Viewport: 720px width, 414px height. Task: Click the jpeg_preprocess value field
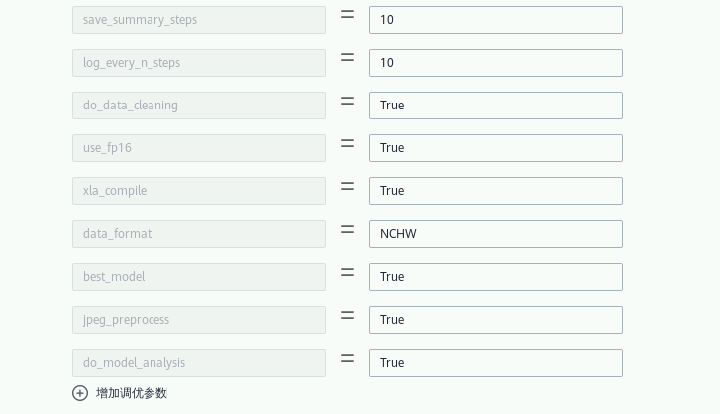tap(495, 320)
